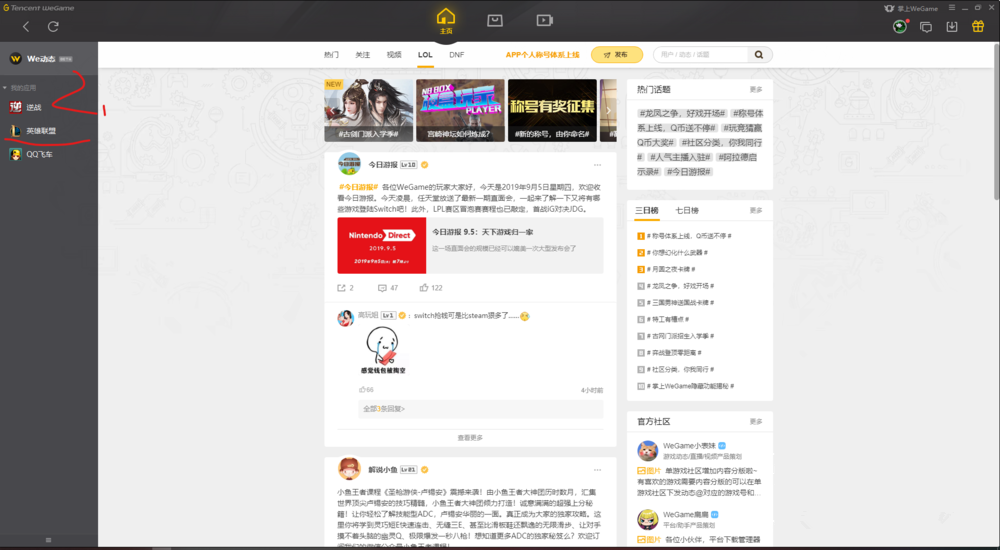1000x550 pixels.
Task: Refresh the page with the reload icon
Action: (x=54, y=26)
